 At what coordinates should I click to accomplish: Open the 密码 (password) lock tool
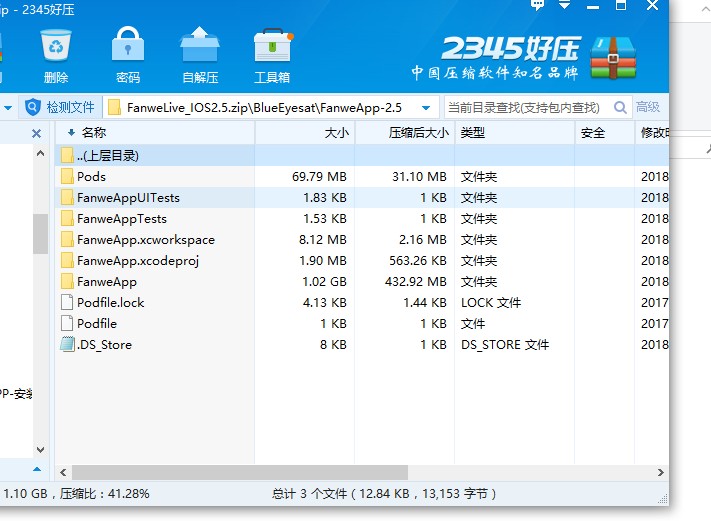click(128, 44)
